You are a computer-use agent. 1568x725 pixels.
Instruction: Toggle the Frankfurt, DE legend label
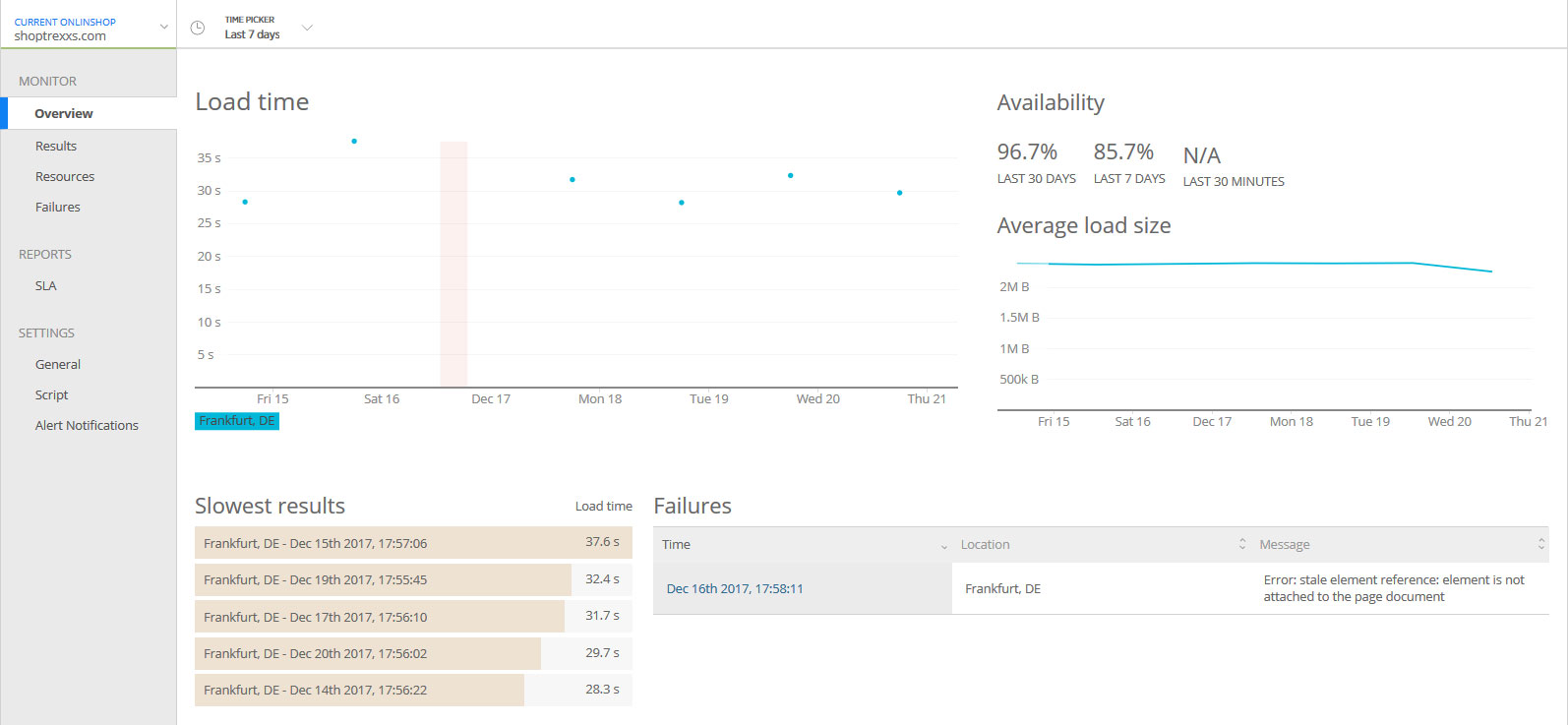click(237, 421)
